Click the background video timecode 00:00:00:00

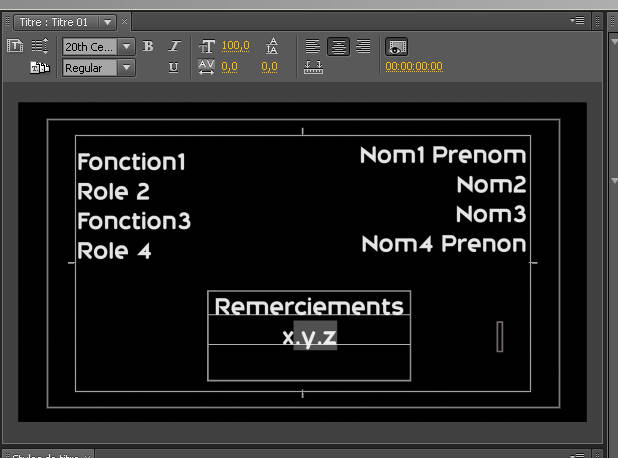tap(414, 66)
